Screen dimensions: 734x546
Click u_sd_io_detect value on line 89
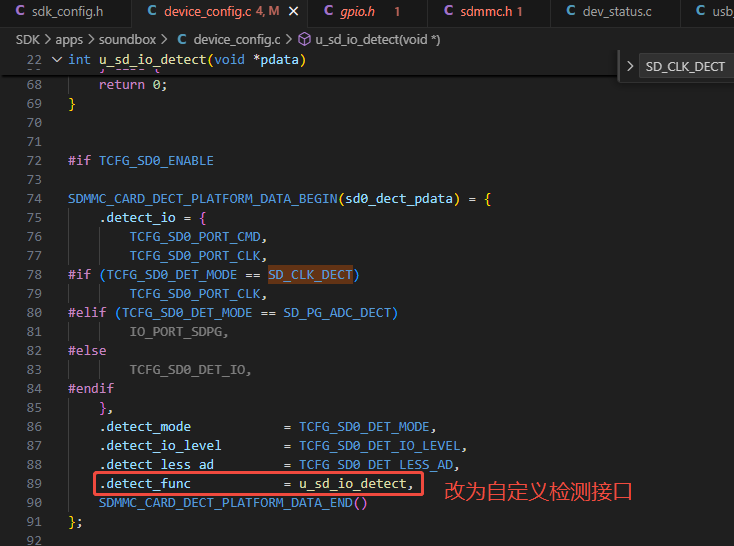pos(353,483)
